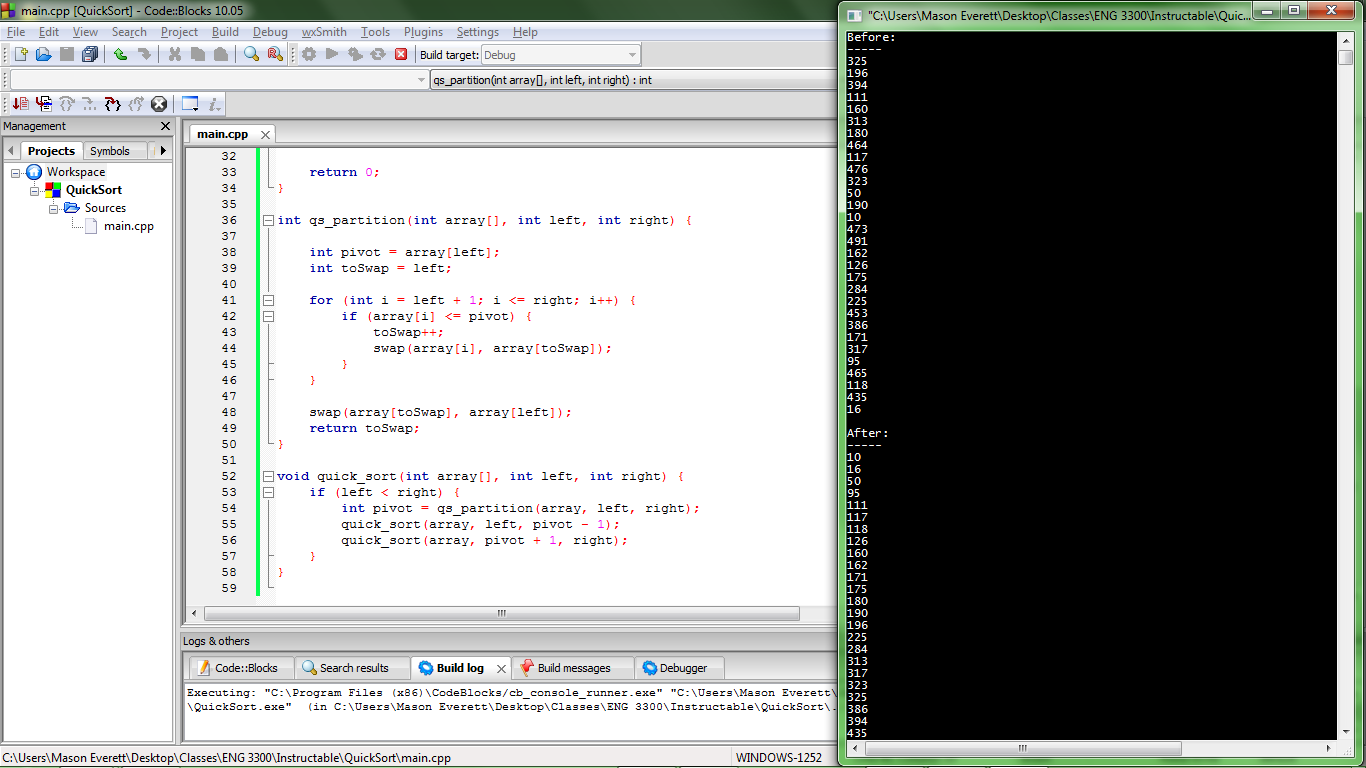This screenshot has width=1366, height=768.
Task: Close the main.cpp editor tab
Action: pos(265,135)
